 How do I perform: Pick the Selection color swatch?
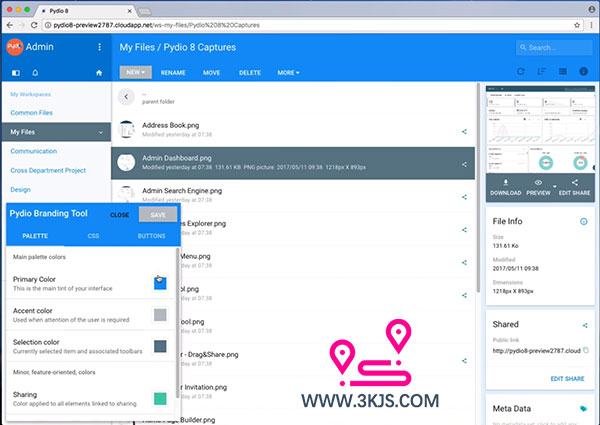[x=160, y=346]
